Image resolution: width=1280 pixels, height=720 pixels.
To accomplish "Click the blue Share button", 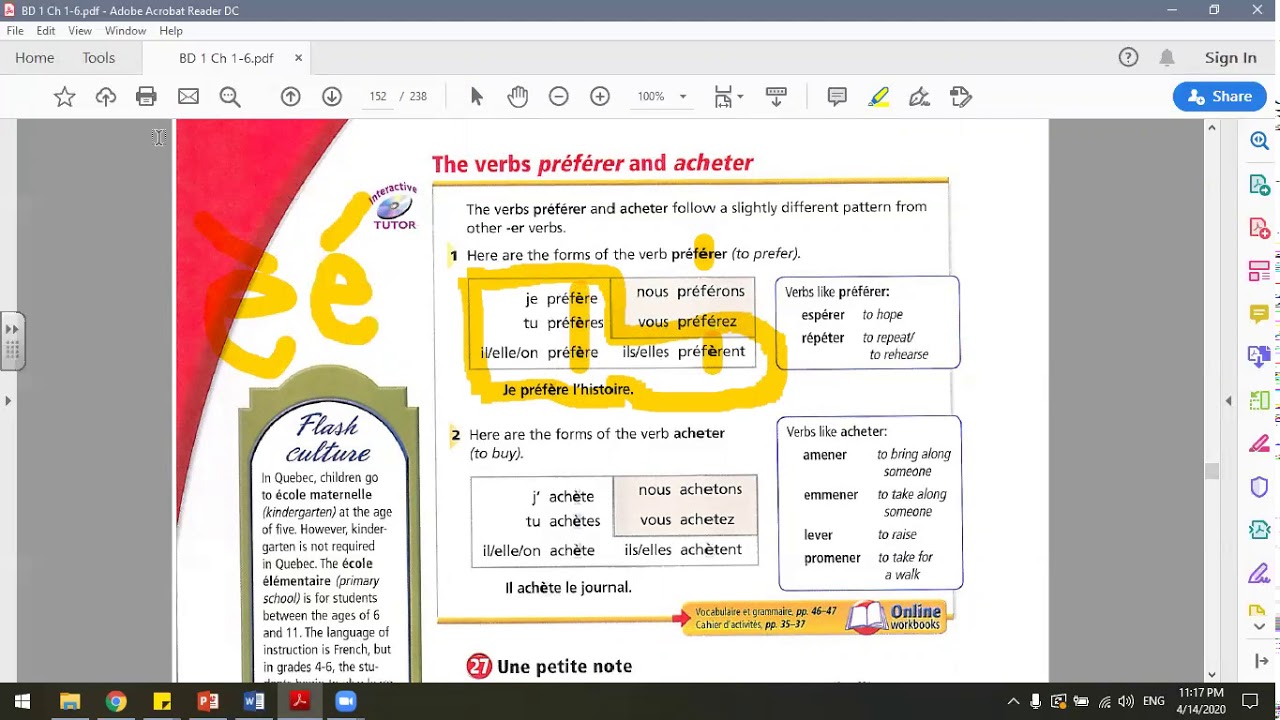I will [1220, 97].
